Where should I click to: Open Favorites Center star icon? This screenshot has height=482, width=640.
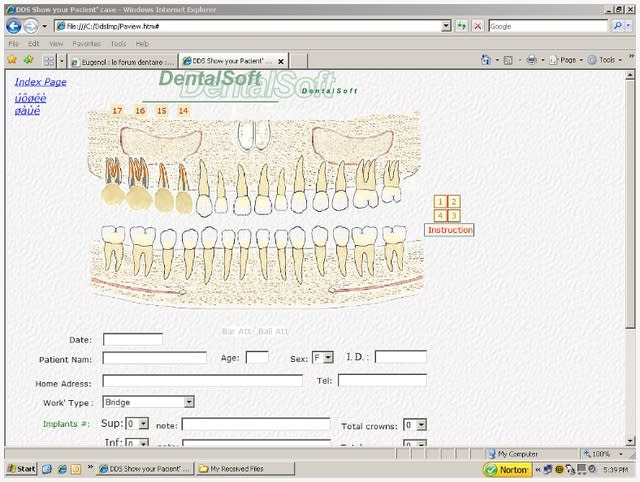pyautogui.click(x=12, y=60)
